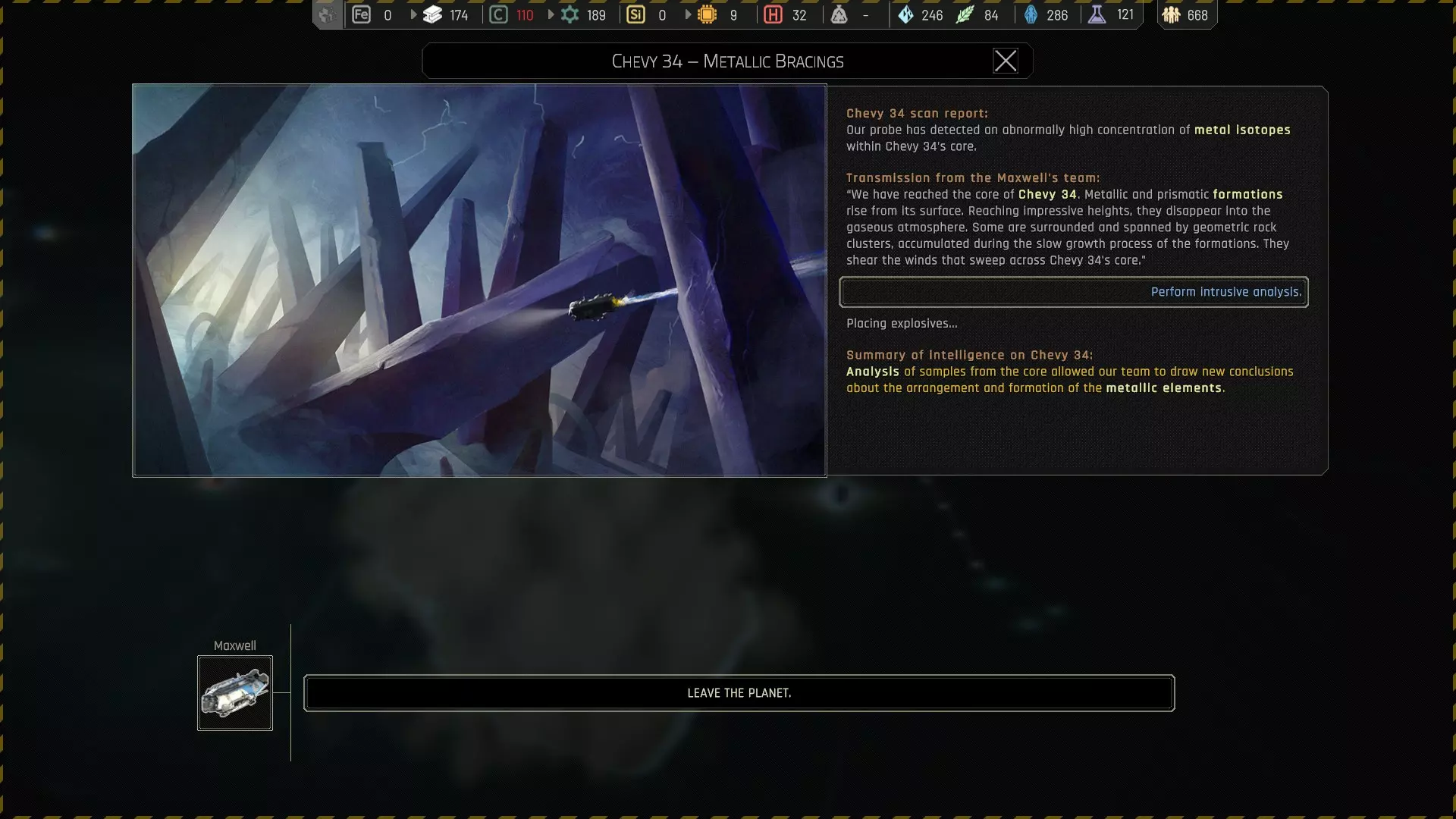Expand the arrow between carbon and polymer
Image resolution: width=1456 pixels, height=819 pixels.
[x=551, y=14]
